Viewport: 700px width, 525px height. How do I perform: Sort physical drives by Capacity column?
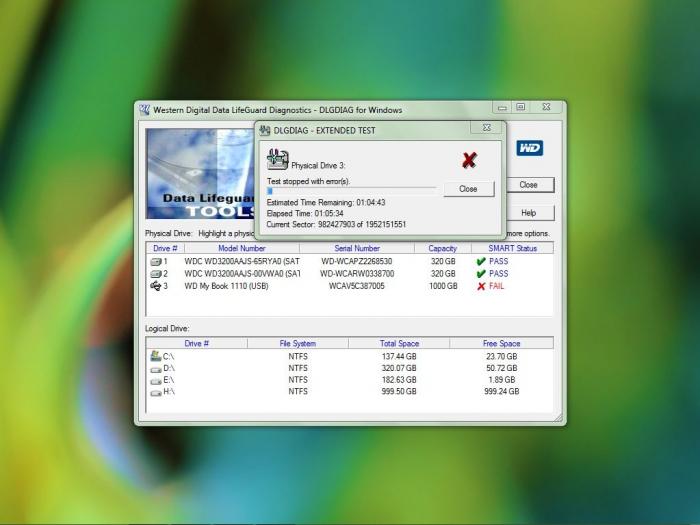pyautogui.click(x=443, y=248)
